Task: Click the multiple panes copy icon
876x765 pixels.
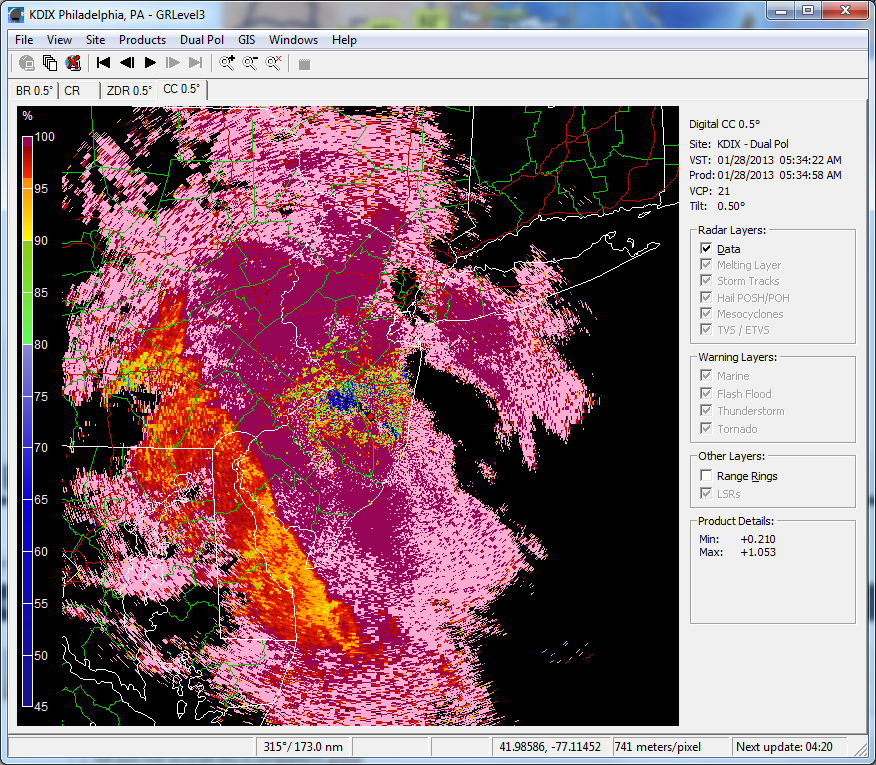Action: click(50, 63)
